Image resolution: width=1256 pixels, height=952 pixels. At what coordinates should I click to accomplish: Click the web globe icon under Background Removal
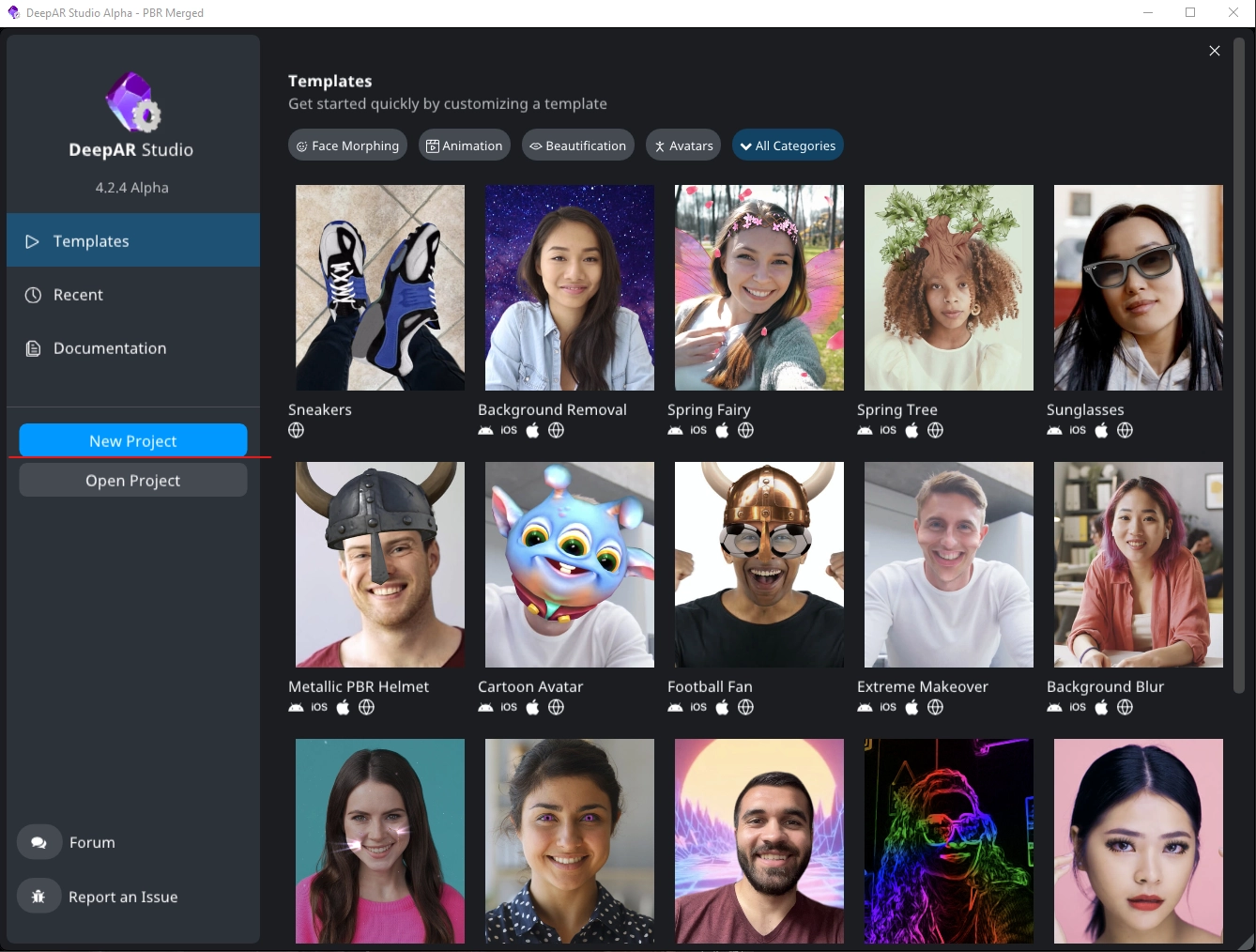pyautogui.click(x=556, y=430)
